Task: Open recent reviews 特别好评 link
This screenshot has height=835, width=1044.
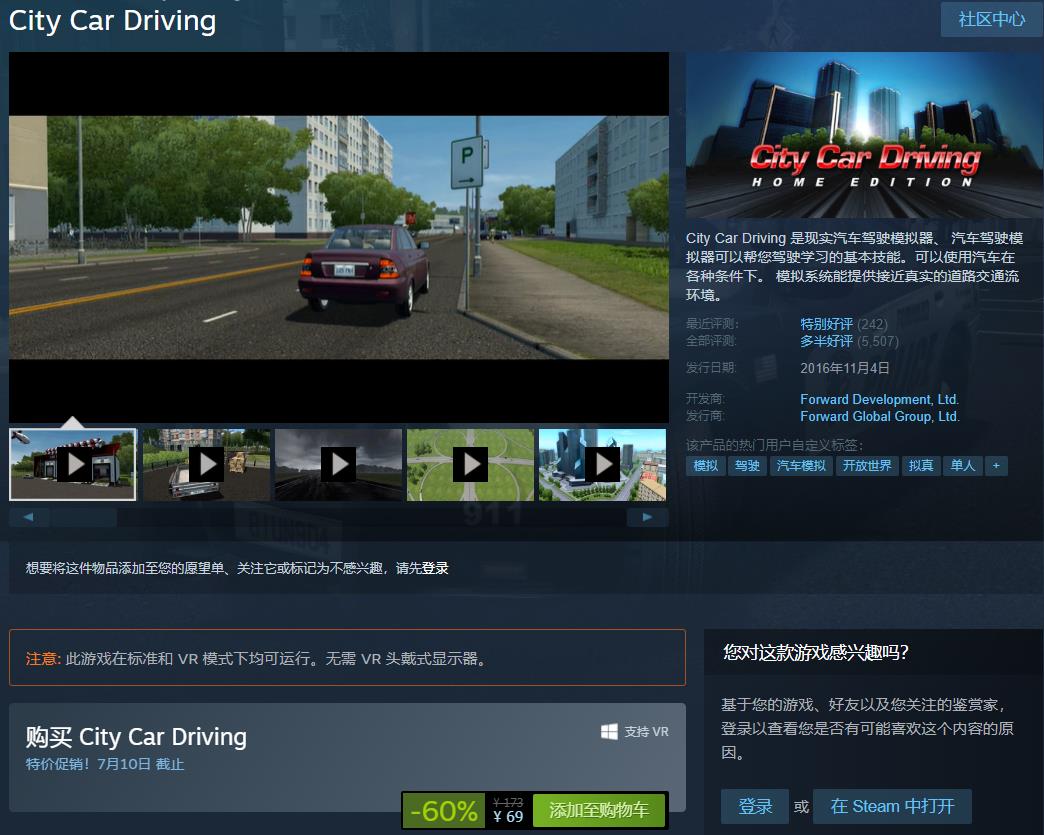Action: click(826, 324)
